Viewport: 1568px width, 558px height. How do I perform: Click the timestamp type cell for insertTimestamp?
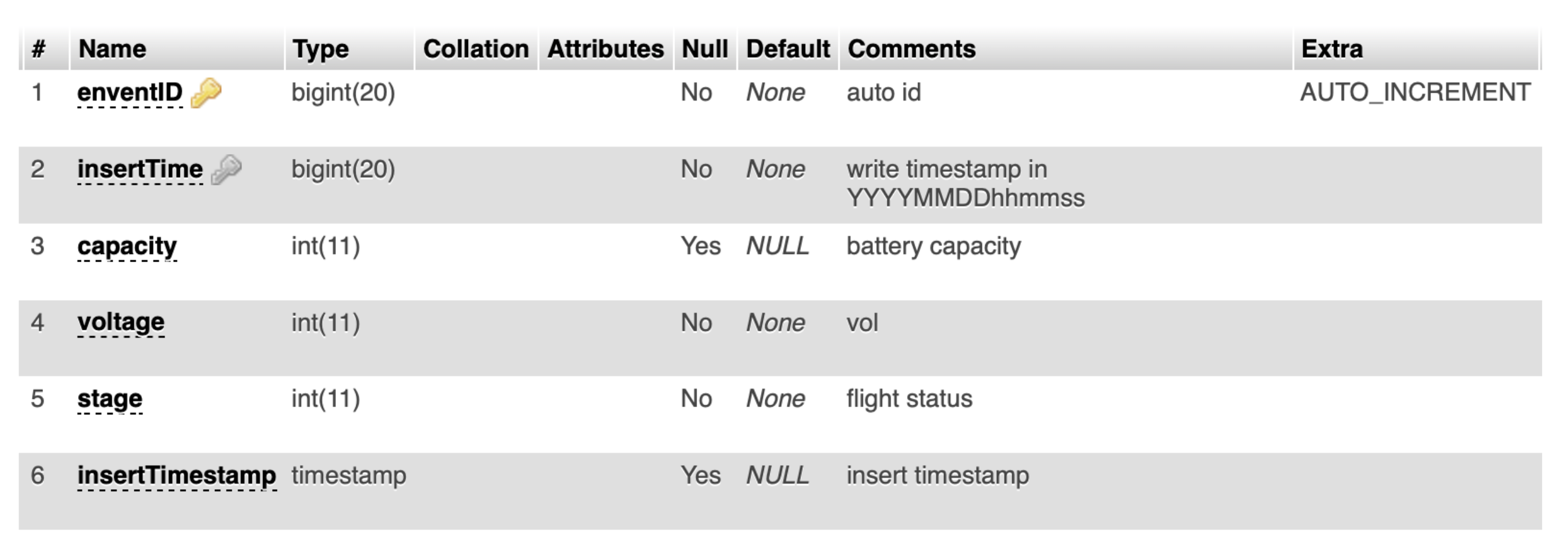[349, 476]
